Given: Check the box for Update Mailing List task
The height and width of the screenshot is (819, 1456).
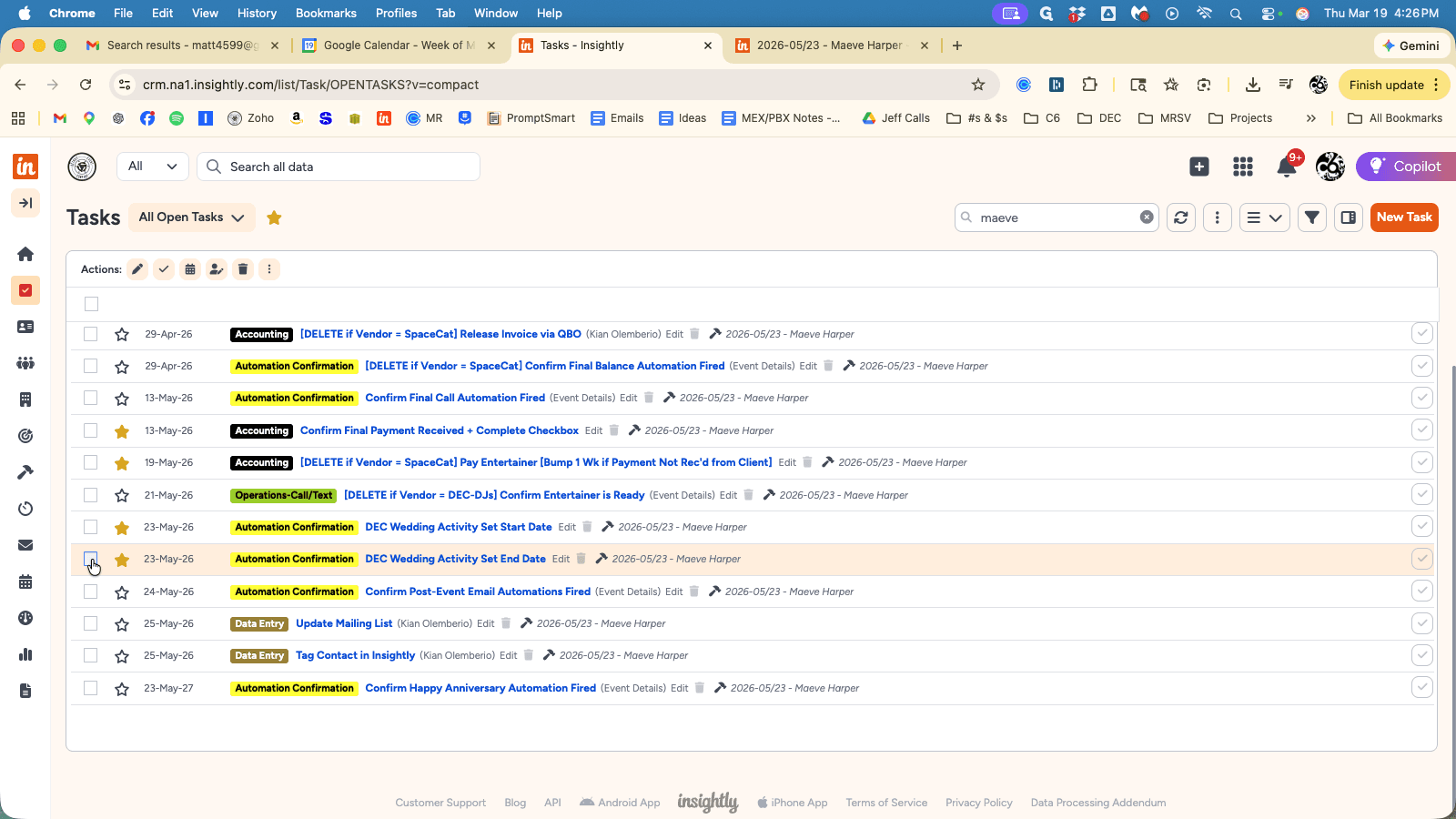Looking at the screenshot, I should pyautogui.click(x=91, y=623).
